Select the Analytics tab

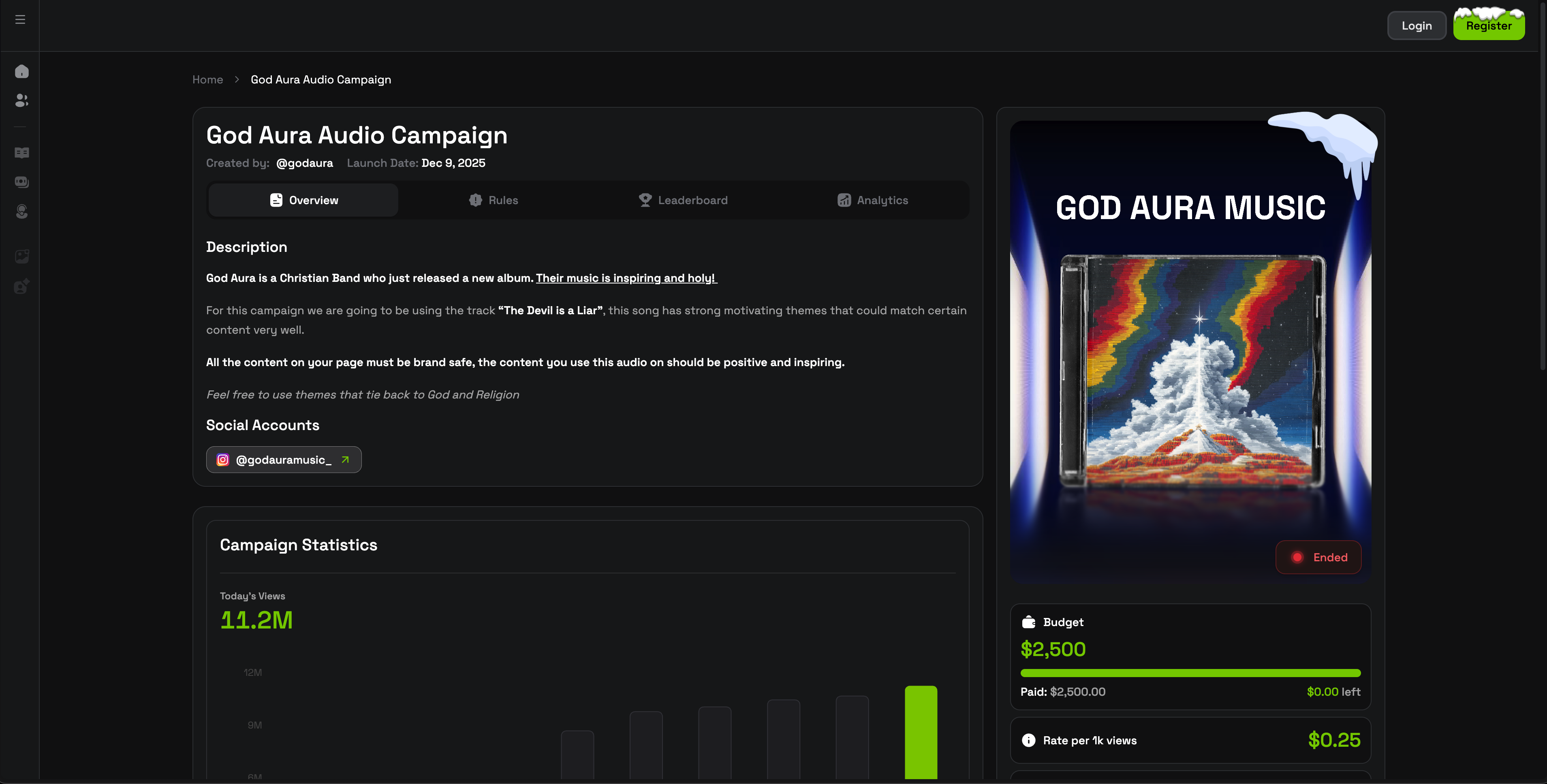coord(873,200)
